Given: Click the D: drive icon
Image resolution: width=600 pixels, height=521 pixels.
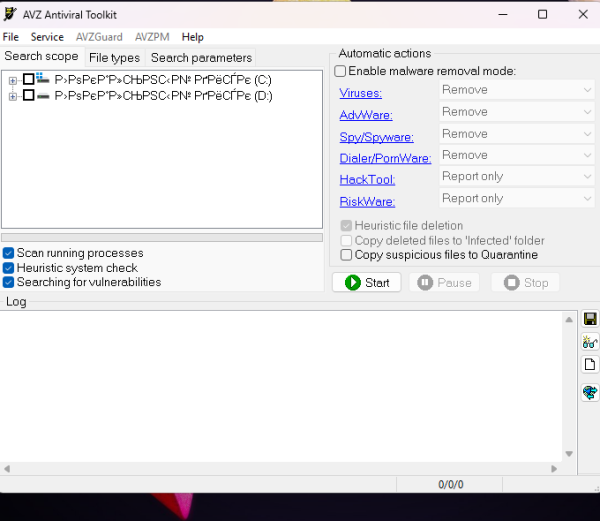Looking at the screenshot, I should tap(43, 96).
